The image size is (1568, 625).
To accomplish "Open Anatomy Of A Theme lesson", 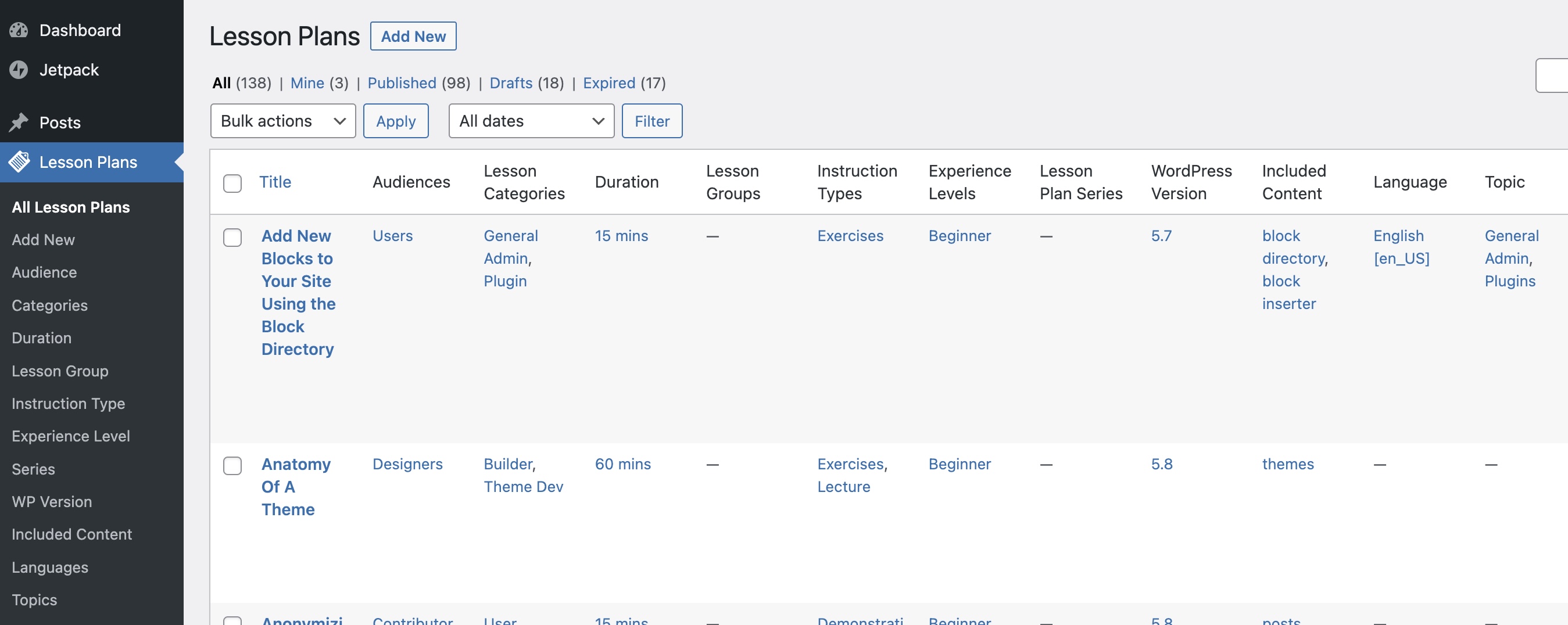I will click(296, 487).
